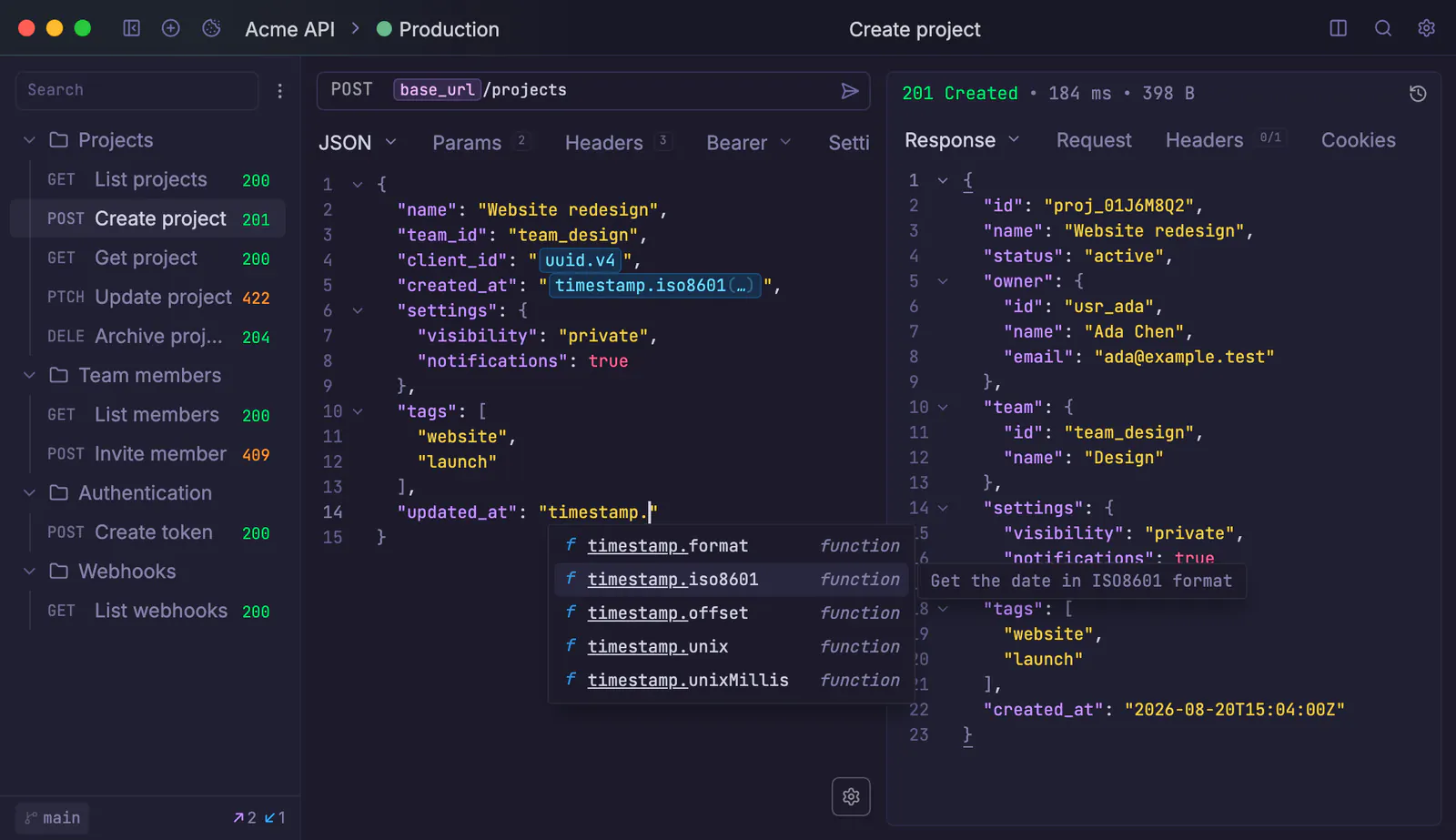Open response history clock icon
This screenshot has height=840, width=1456.
click(1417, 94)
